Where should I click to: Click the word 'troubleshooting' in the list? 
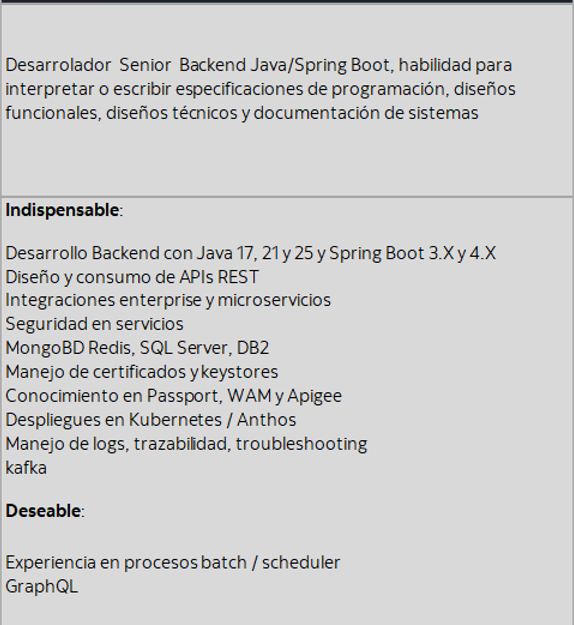pos(301,444)
